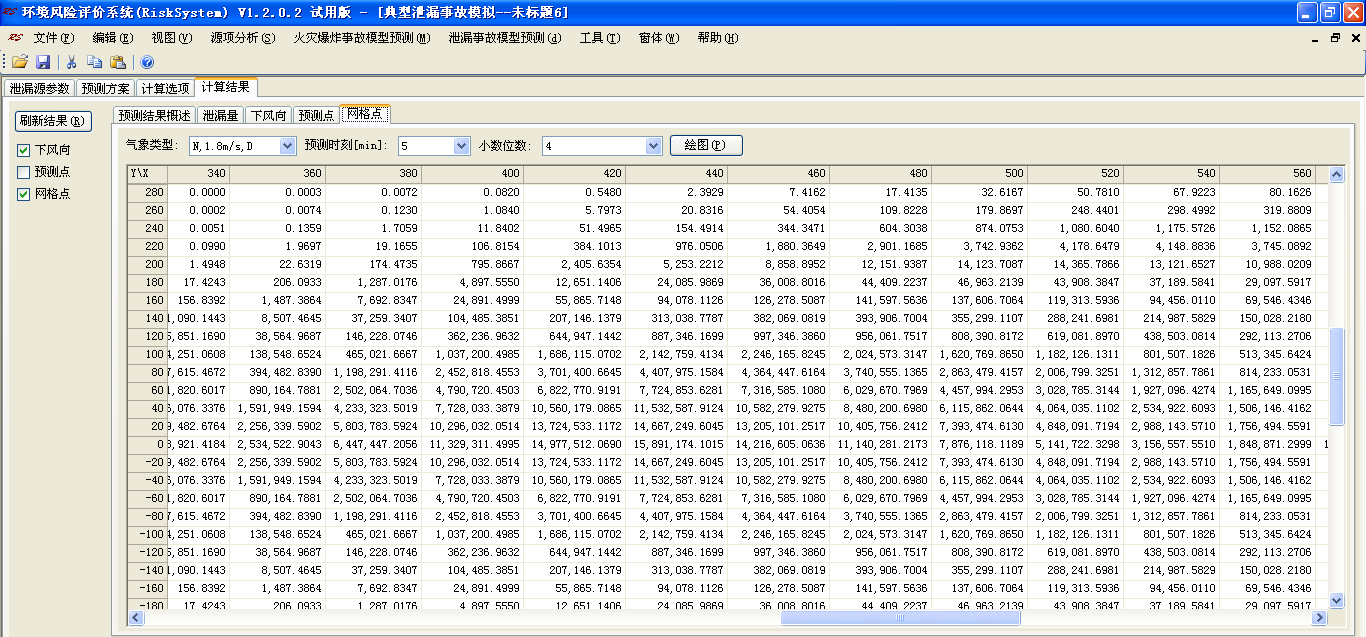Click the column header 340

(x=198, y=173)
